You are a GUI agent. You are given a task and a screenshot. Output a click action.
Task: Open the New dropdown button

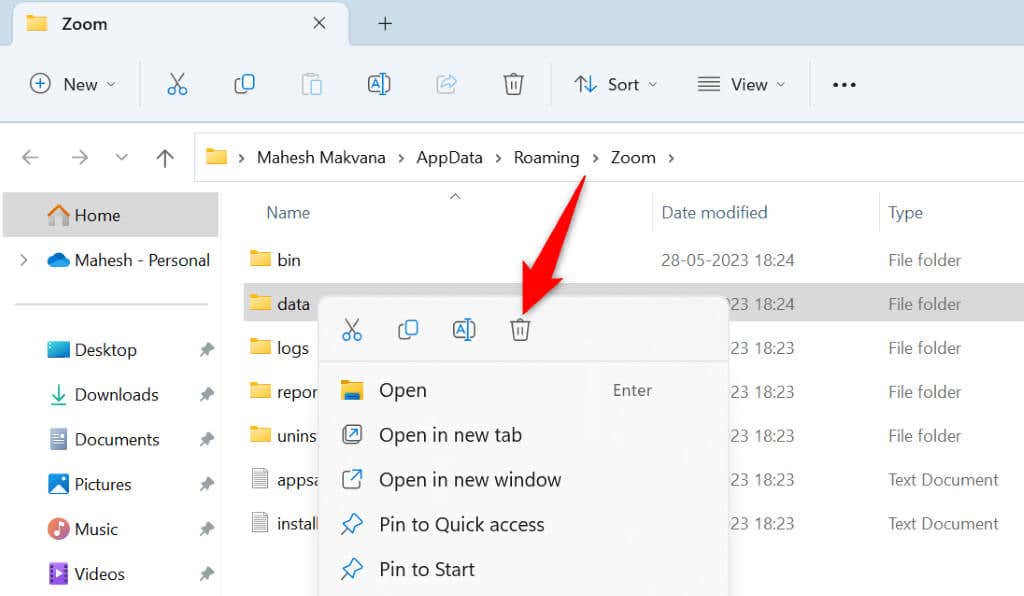pos(73,84)
